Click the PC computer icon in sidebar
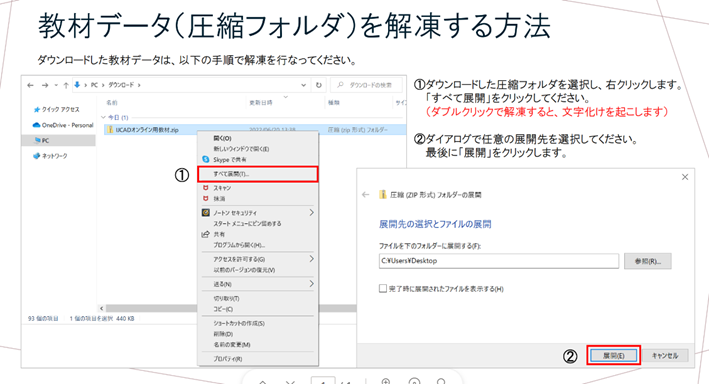This screenshot has width=709, height=384. [38, 141]
